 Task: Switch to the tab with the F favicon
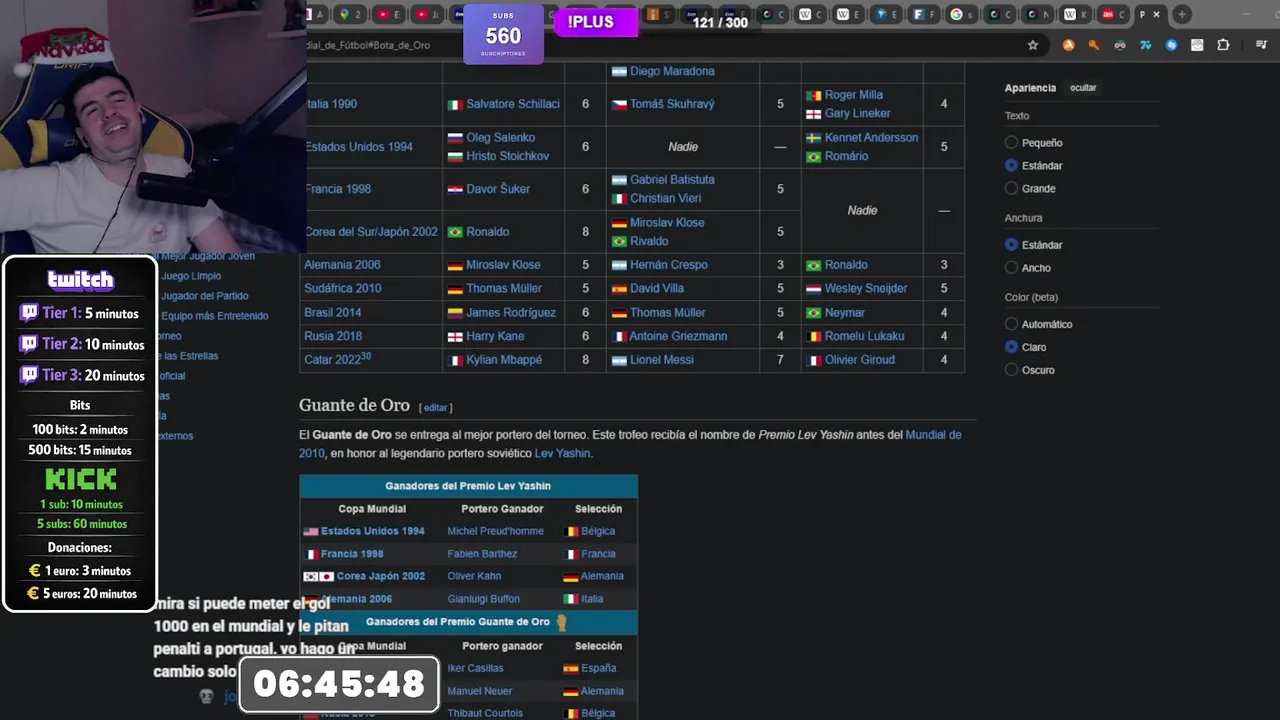[x=924, y=15]
